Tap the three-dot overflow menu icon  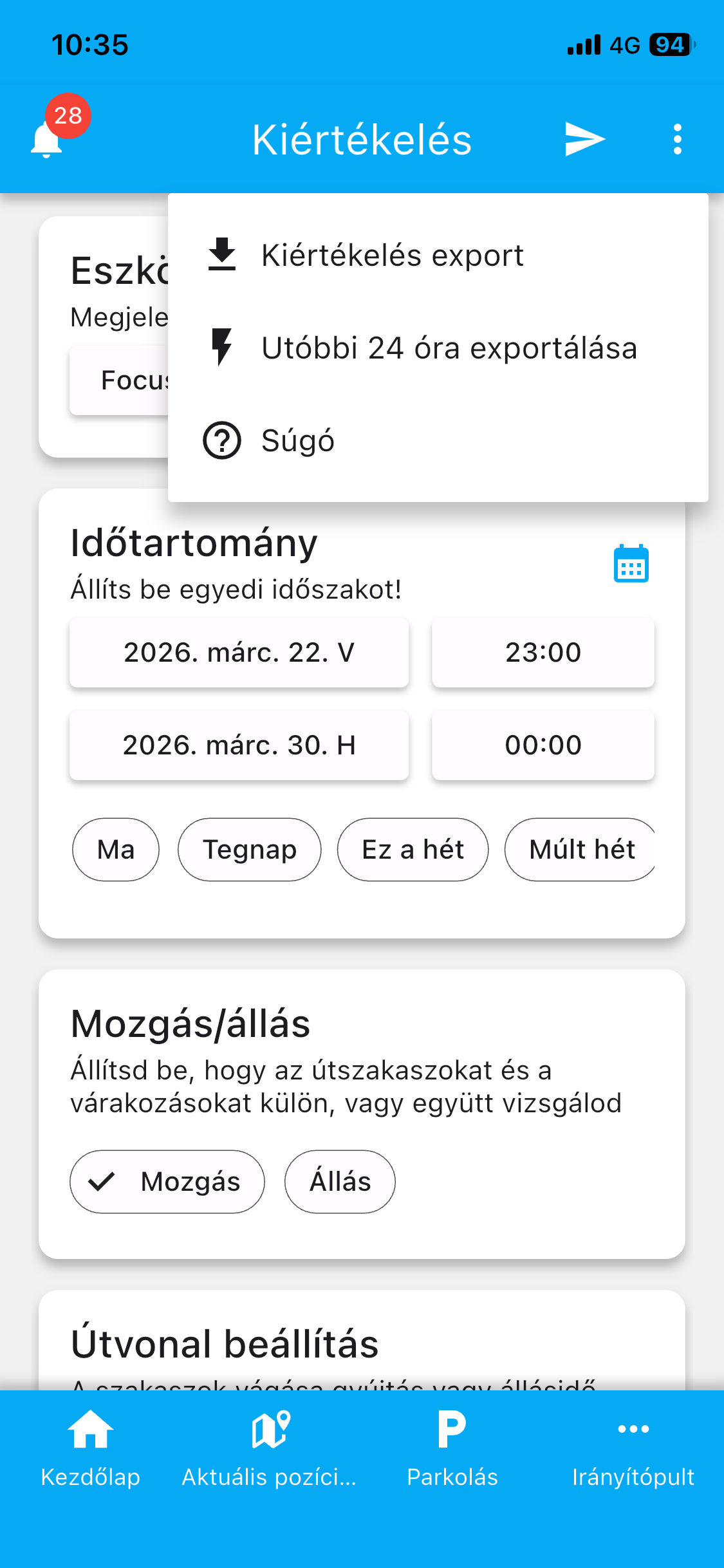click(677, 139)
